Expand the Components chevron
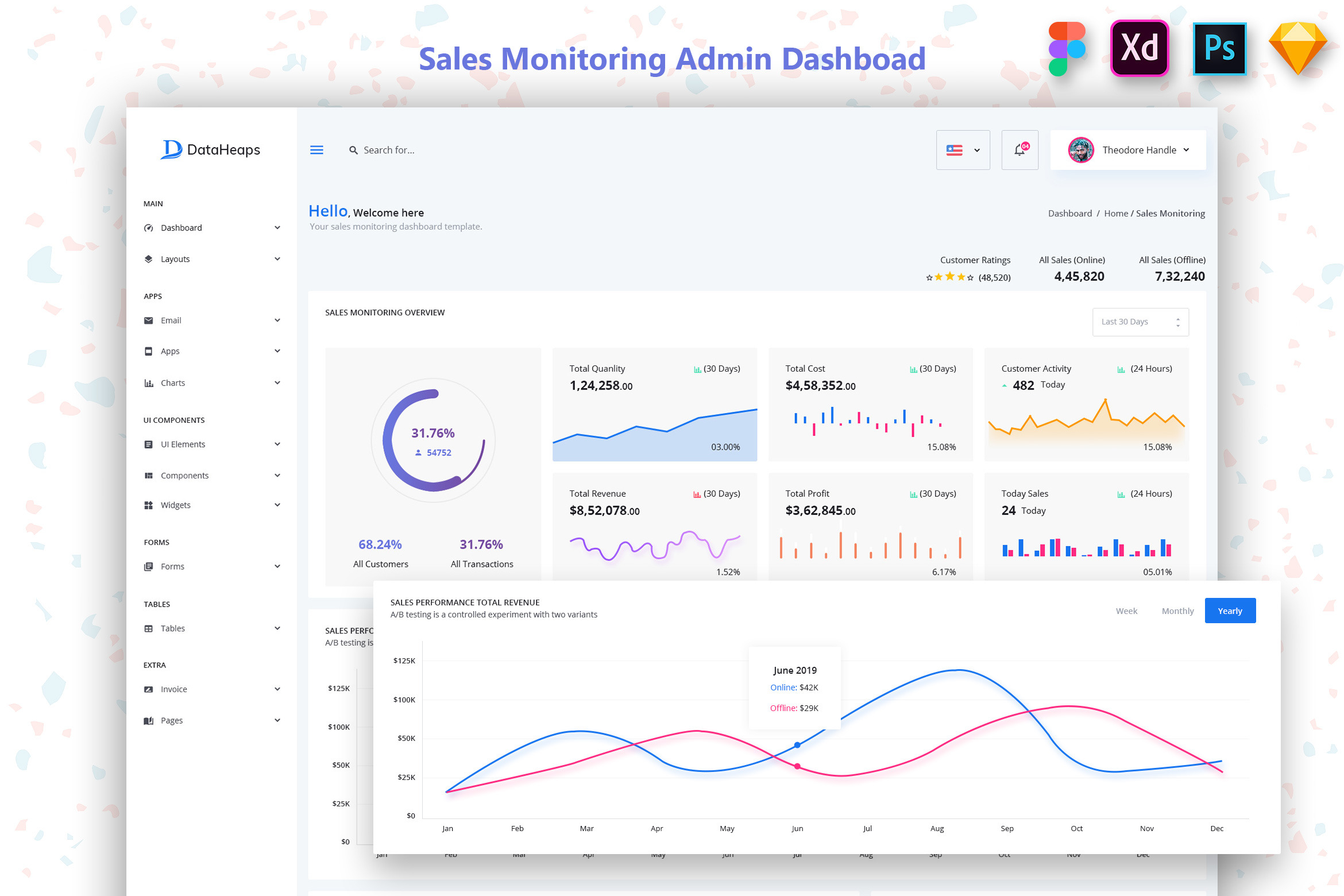The image size is (1344, 896). [277, 476]
